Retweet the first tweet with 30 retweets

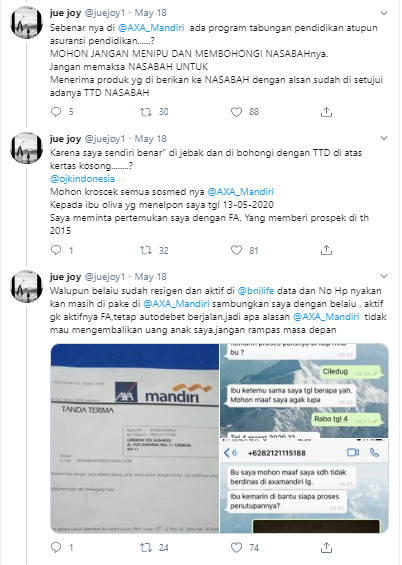[x=146, y=112]
